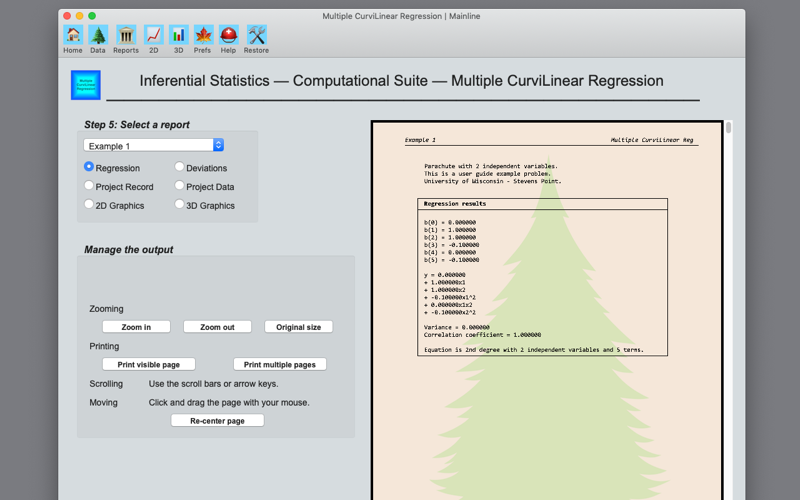The height and width of the screenshot is (500, 800).
Task: Click 'Variance = 0.000000' line in report
Action: tap(457, 327)
